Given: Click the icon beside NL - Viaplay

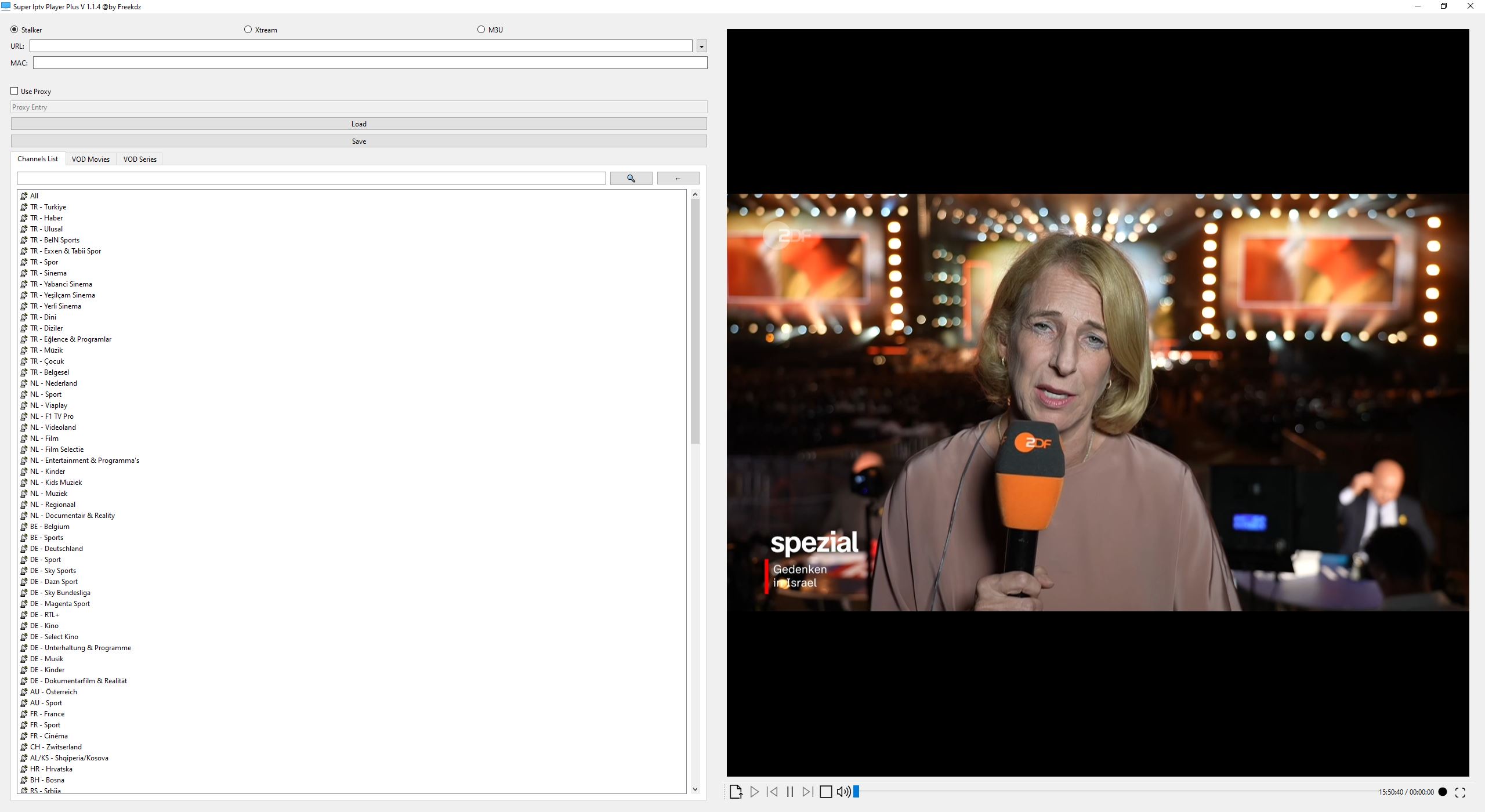Looking at the screenshot, I should (x=24, y=405).
